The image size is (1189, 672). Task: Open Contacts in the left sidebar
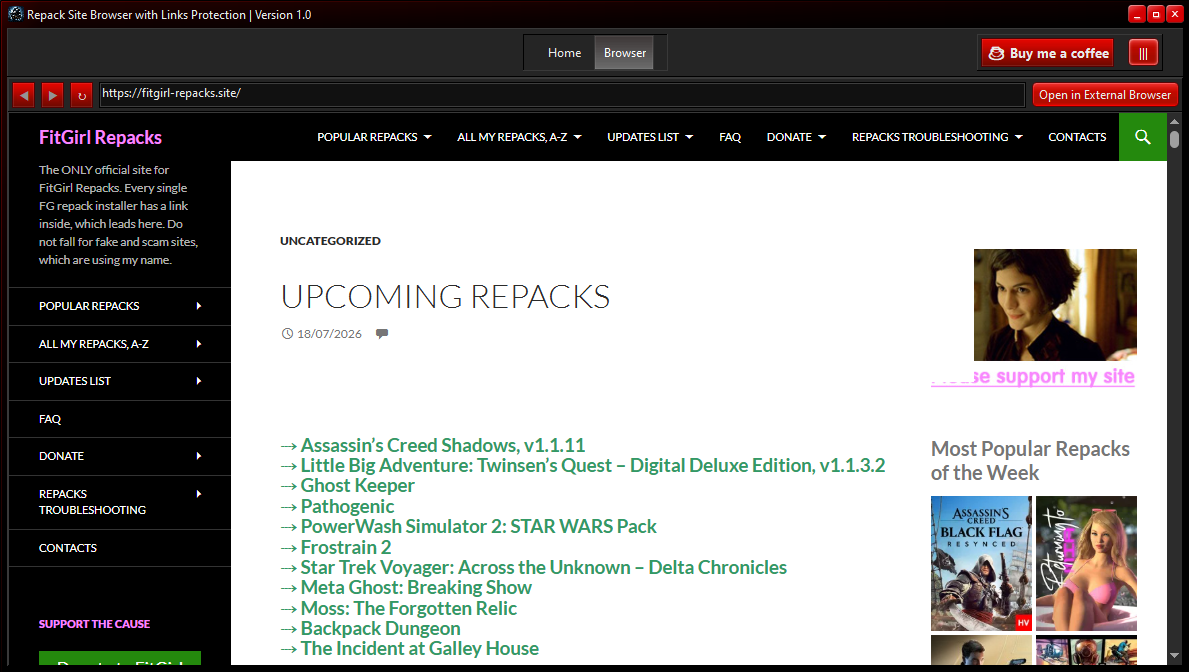coord(67,548)
